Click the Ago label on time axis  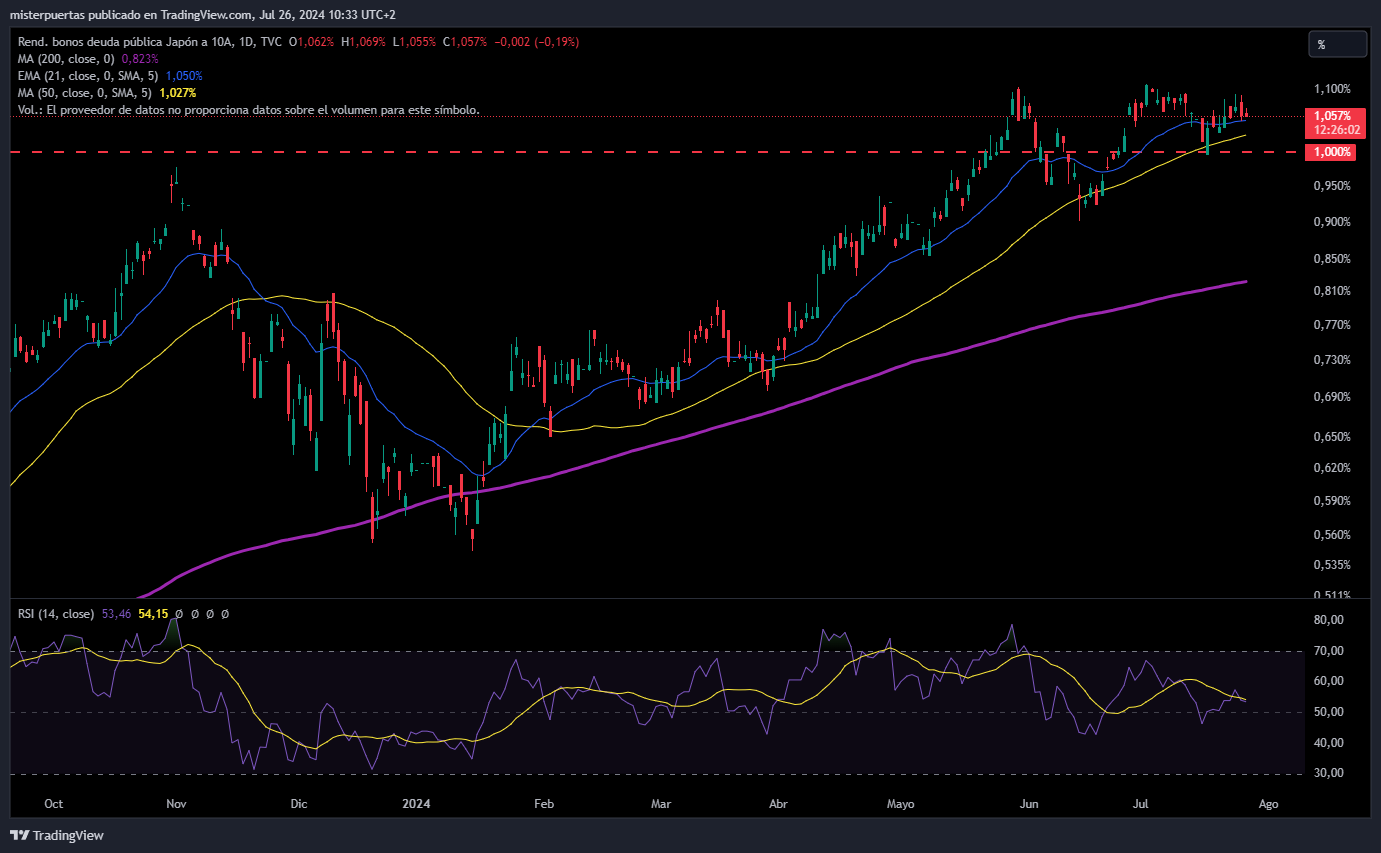1268,803
